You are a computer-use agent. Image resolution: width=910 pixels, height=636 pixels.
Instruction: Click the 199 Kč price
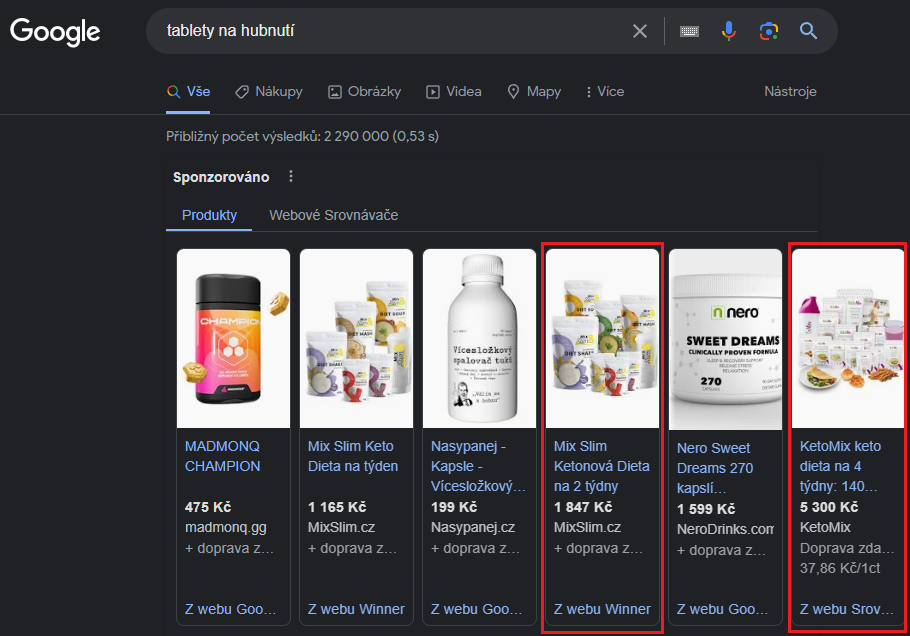[x=454, y=507]
